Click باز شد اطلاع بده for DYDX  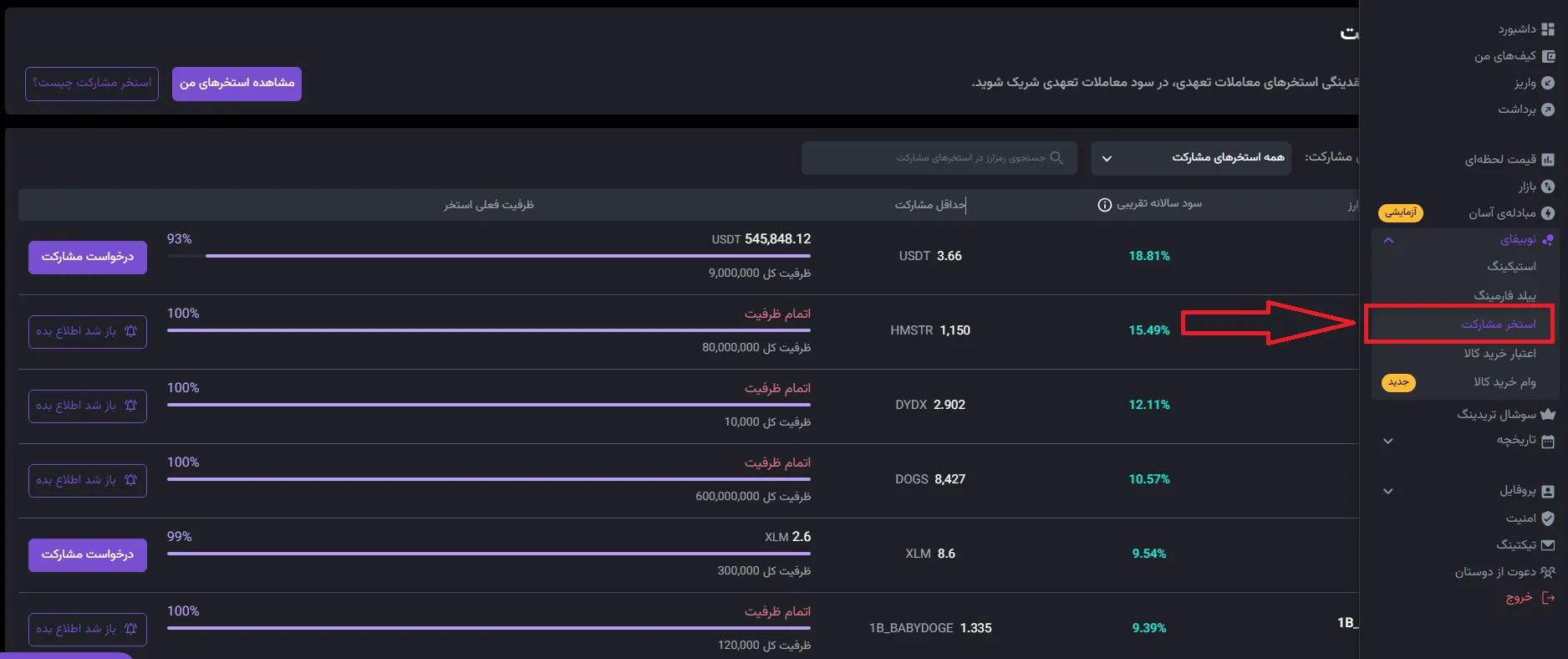(88, 406)
